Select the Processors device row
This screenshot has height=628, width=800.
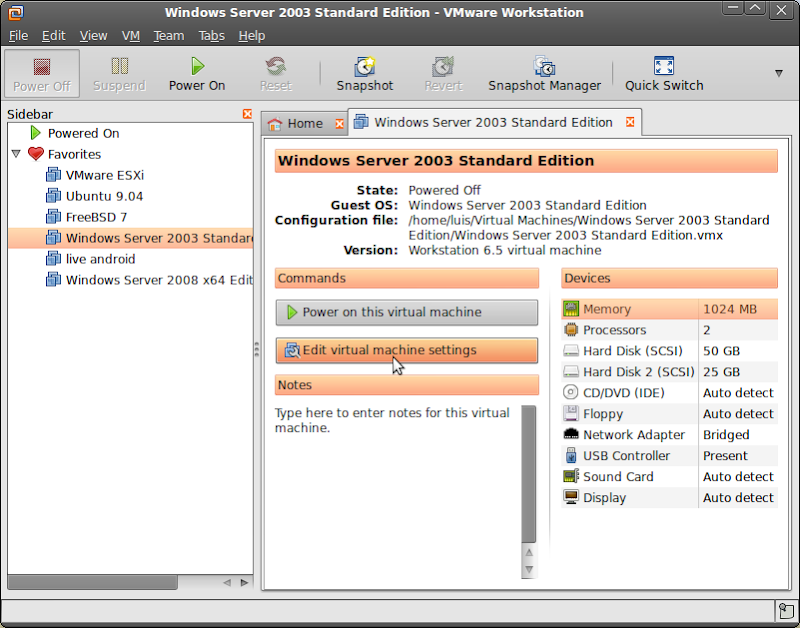click(x=669, y=330)
